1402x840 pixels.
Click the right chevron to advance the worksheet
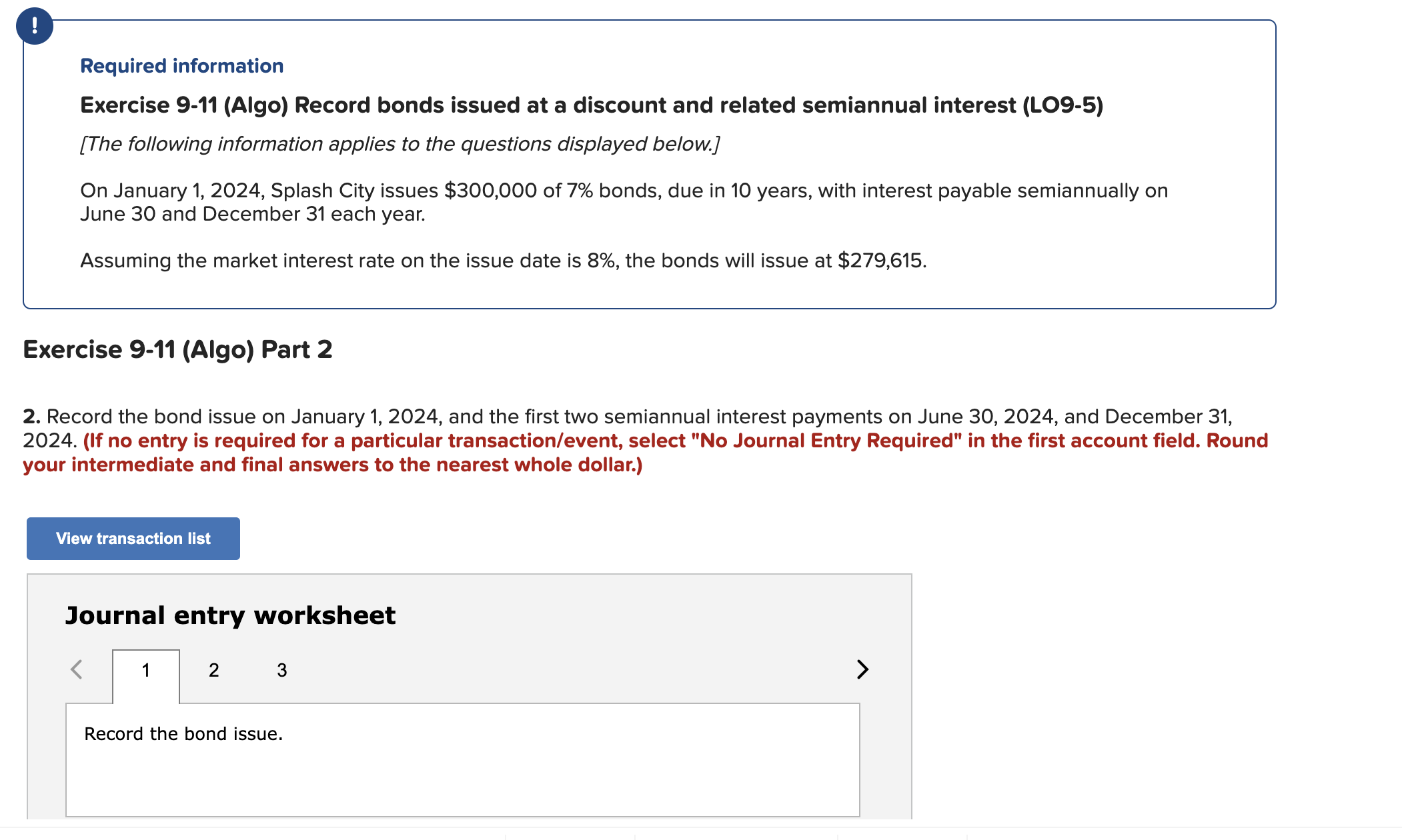[x=862, y=669]
